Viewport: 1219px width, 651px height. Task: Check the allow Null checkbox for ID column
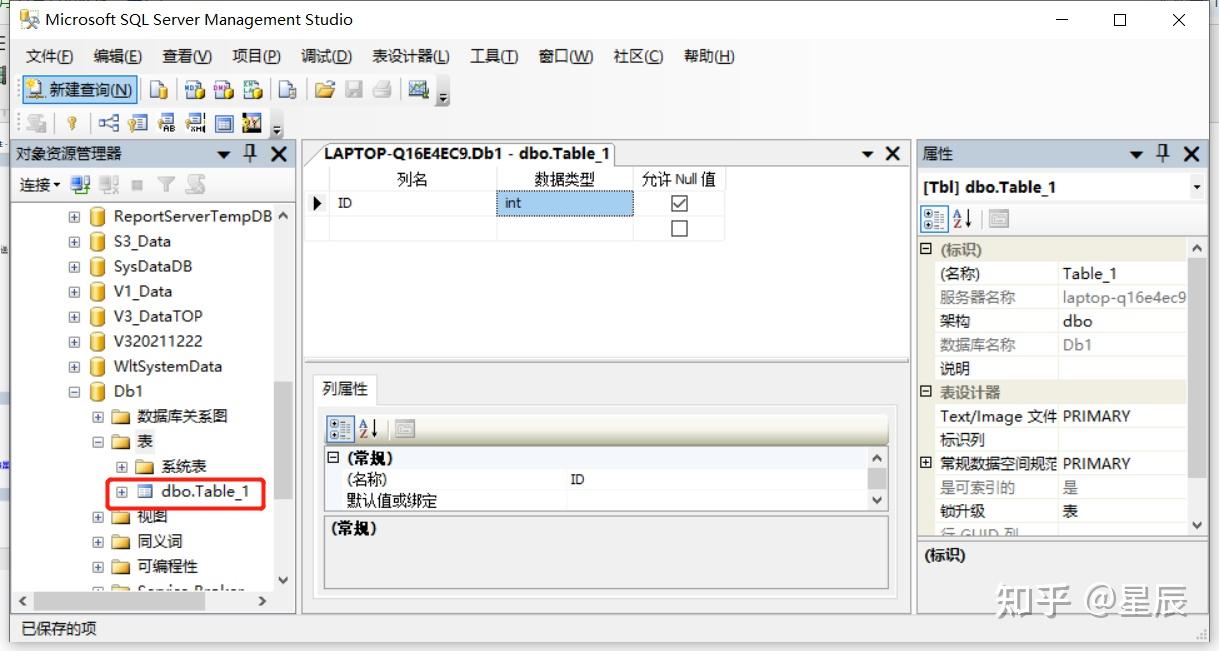679,203
